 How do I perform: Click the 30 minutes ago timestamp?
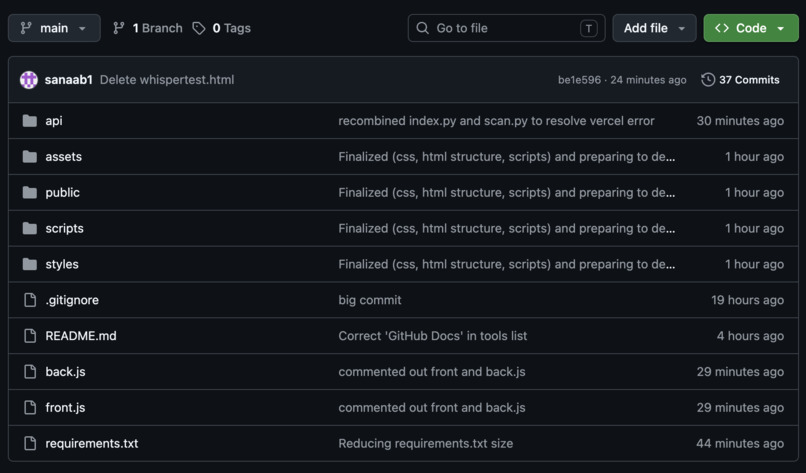pos(740,121)
